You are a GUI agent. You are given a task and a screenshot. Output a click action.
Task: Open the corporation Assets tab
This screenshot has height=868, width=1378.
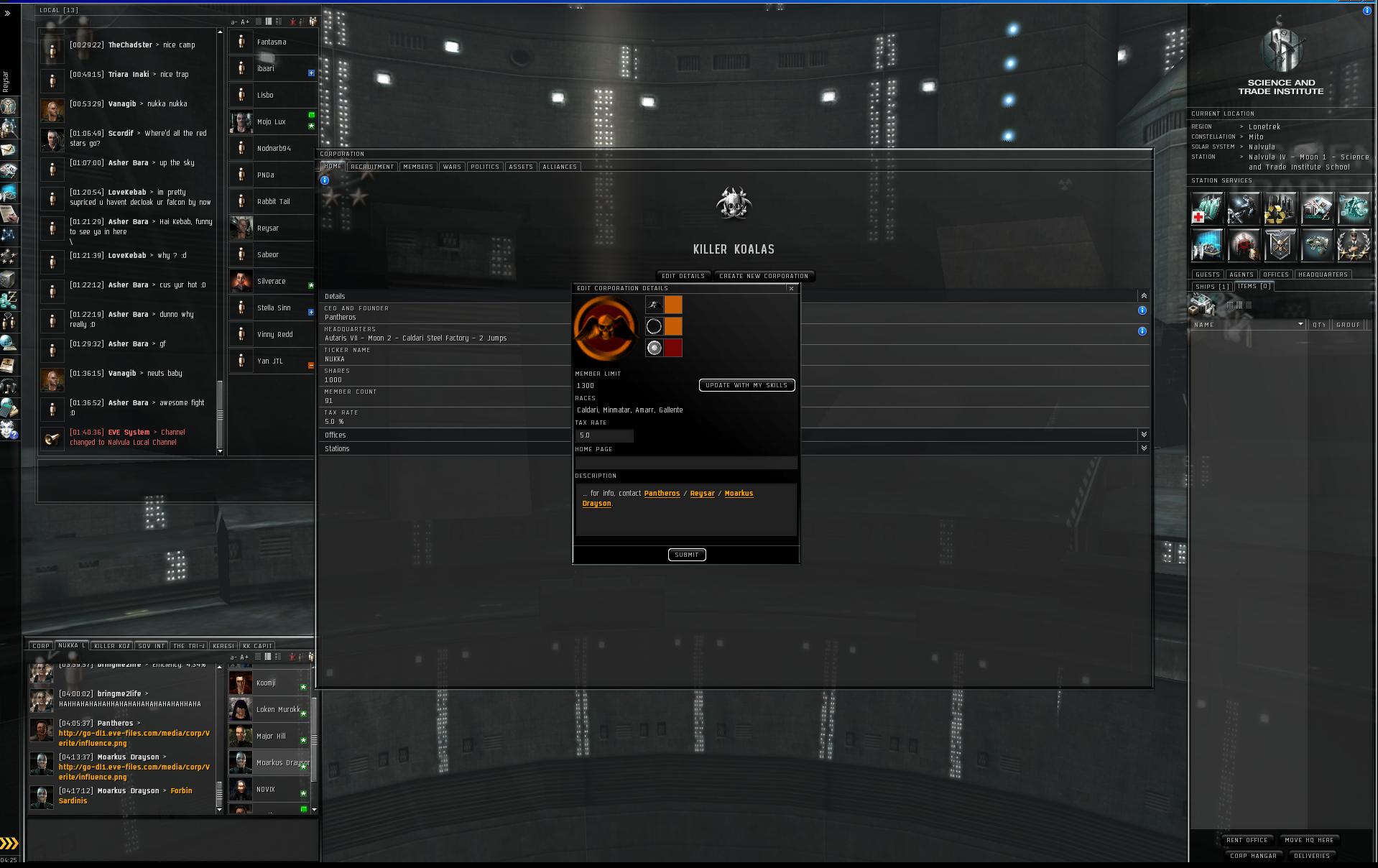pos(521,167)
